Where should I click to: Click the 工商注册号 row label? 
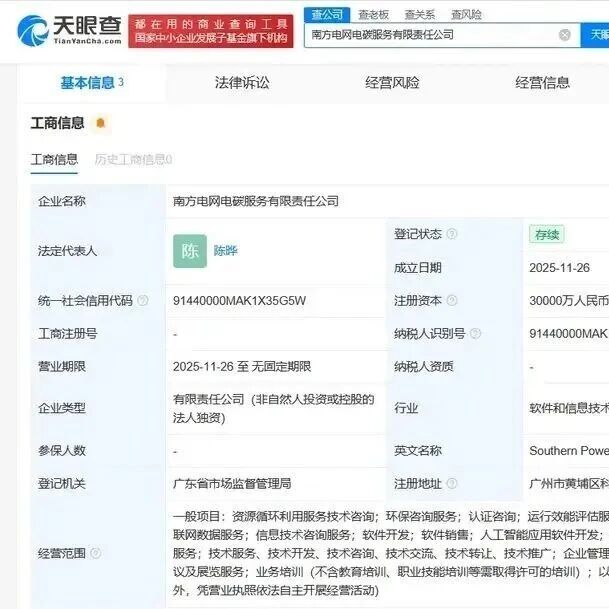pos(68,334)
